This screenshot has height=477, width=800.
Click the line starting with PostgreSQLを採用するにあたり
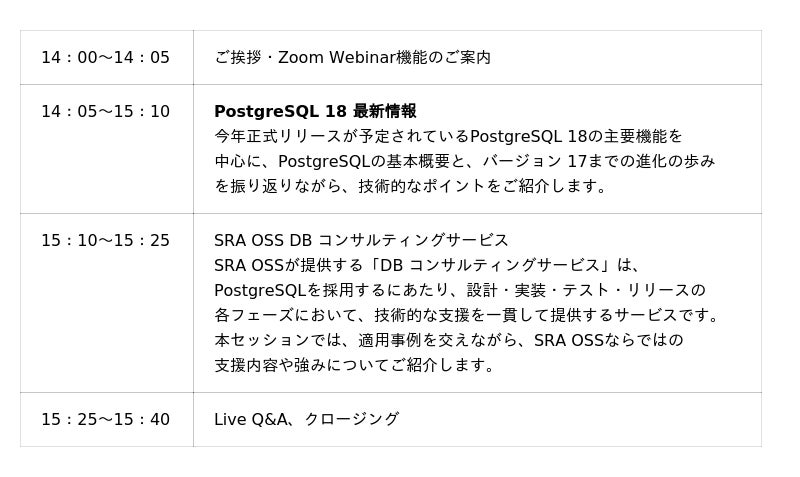(x=459, y=290)
